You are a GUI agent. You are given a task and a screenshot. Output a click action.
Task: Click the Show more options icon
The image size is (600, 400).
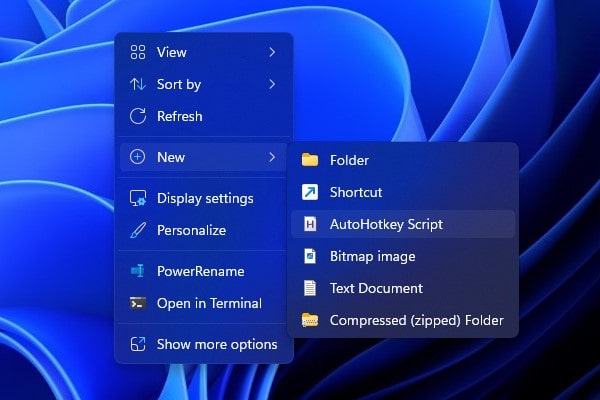click(x=138, y=344)
